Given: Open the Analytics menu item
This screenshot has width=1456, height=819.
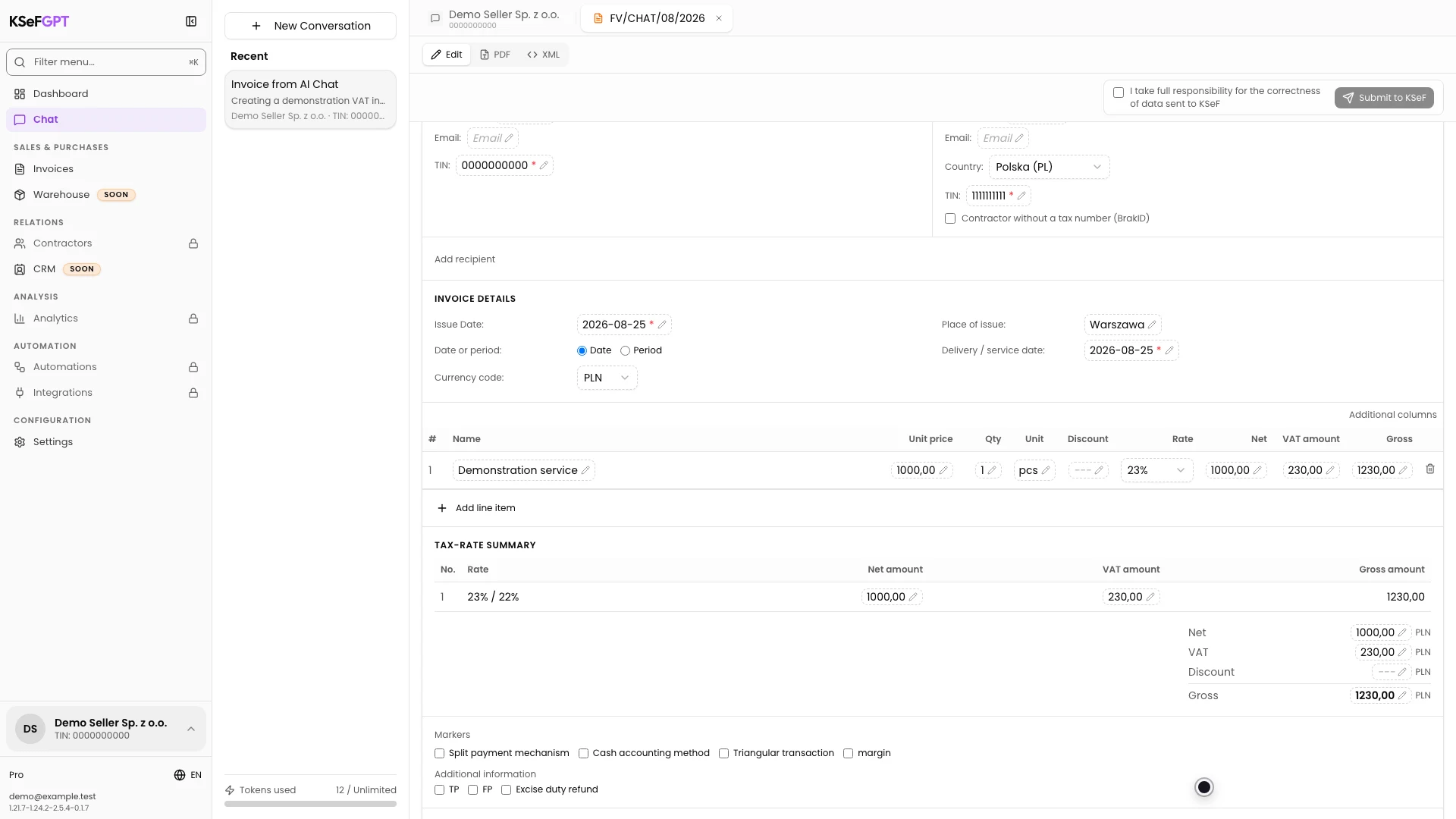Looking at the screenshot, I should (x=106, y=318).
